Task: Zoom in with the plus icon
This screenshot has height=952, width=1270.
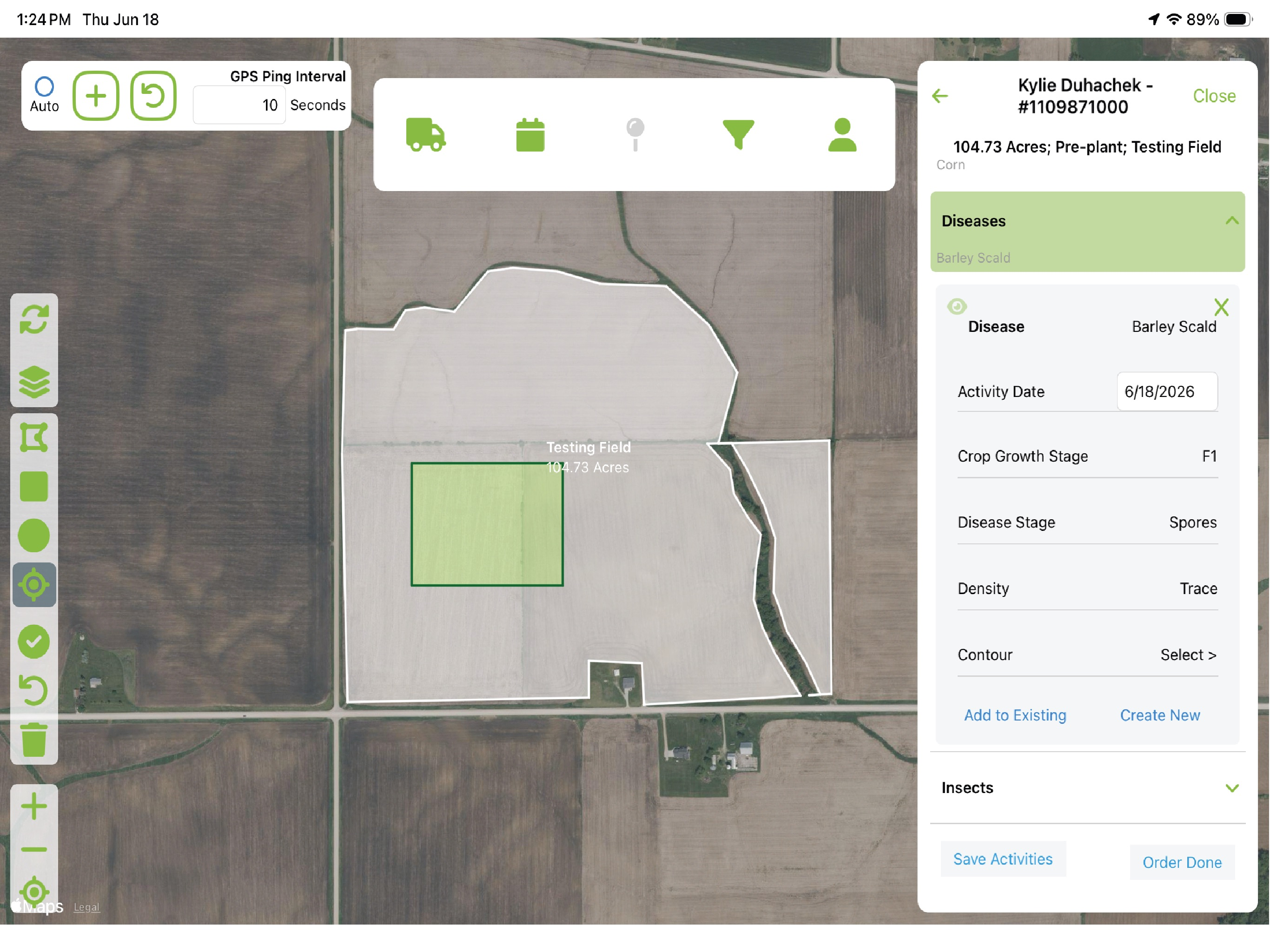Action: 34,807
